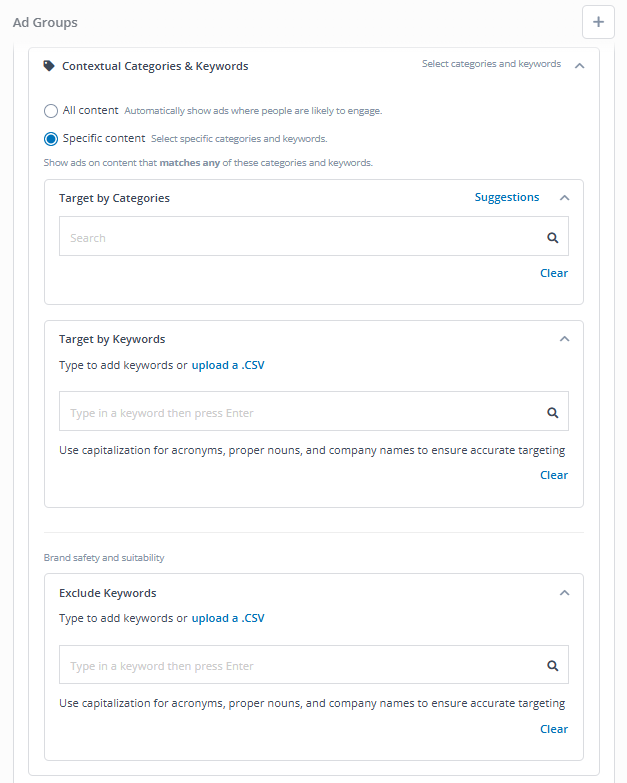Clear the Exclude Keywords list
This screenshot has height=783, width=627.
tap(554, 729)
